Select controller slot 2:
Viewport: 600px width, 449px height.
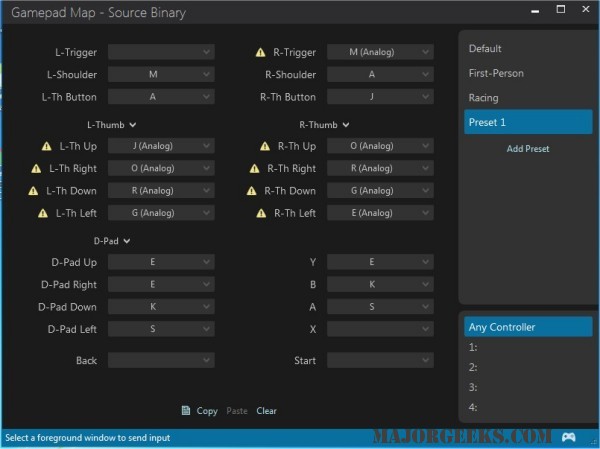[x=528, y=367]
